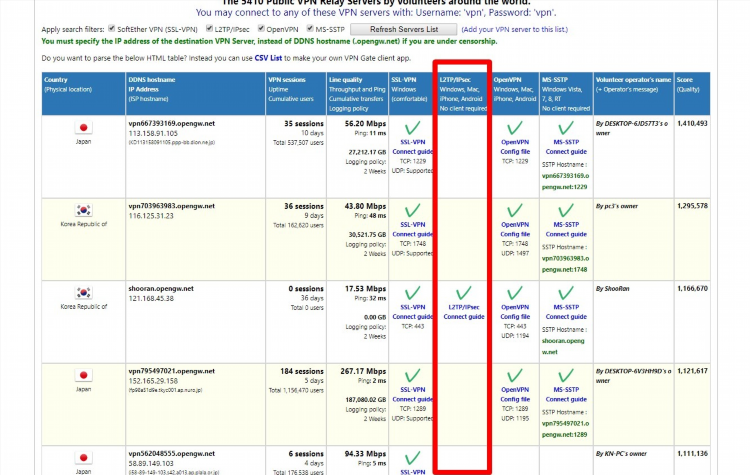Click SSL-VPN green checkmark for vpn562048555
The height and width of the screenshot is (475, 750).
412,458
